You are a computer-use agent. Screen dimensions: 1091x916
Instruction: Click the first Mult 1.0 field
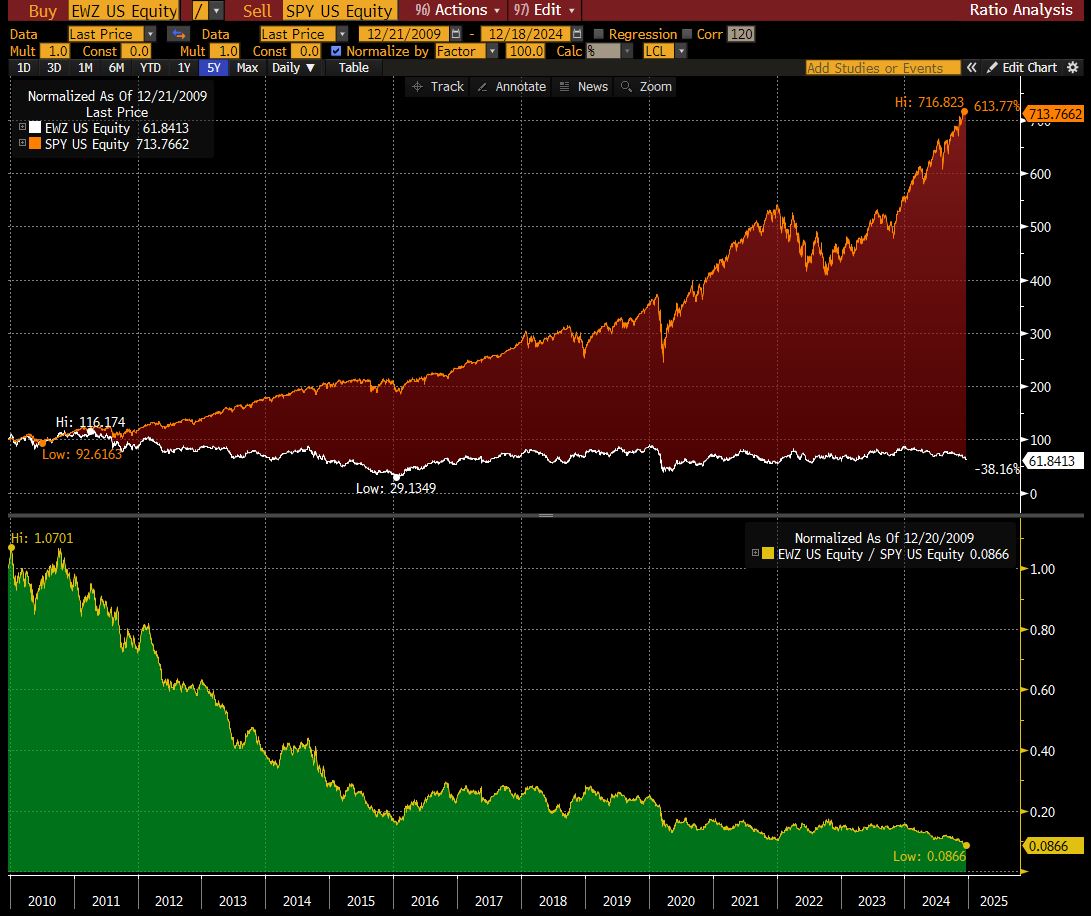pyautogui.click(x=54, y=51)
